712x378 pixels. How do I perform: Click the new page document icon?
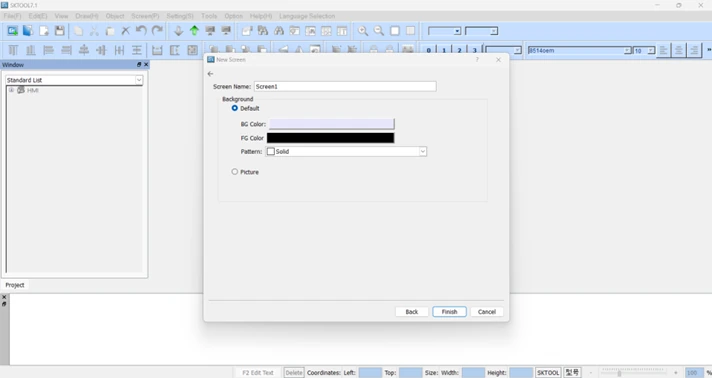click(44, 31)
